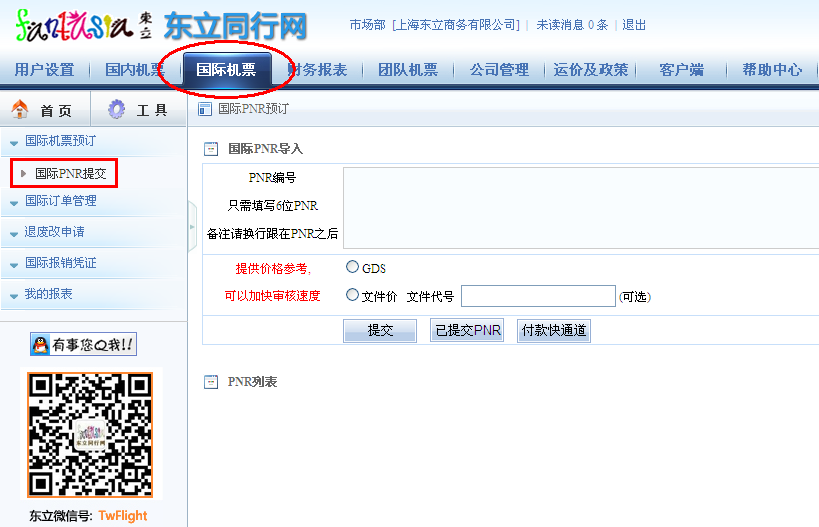Collapse the left sidebar using the splitter handle
Viewport: 819px width, 527px height.
[x=192, y=227]
